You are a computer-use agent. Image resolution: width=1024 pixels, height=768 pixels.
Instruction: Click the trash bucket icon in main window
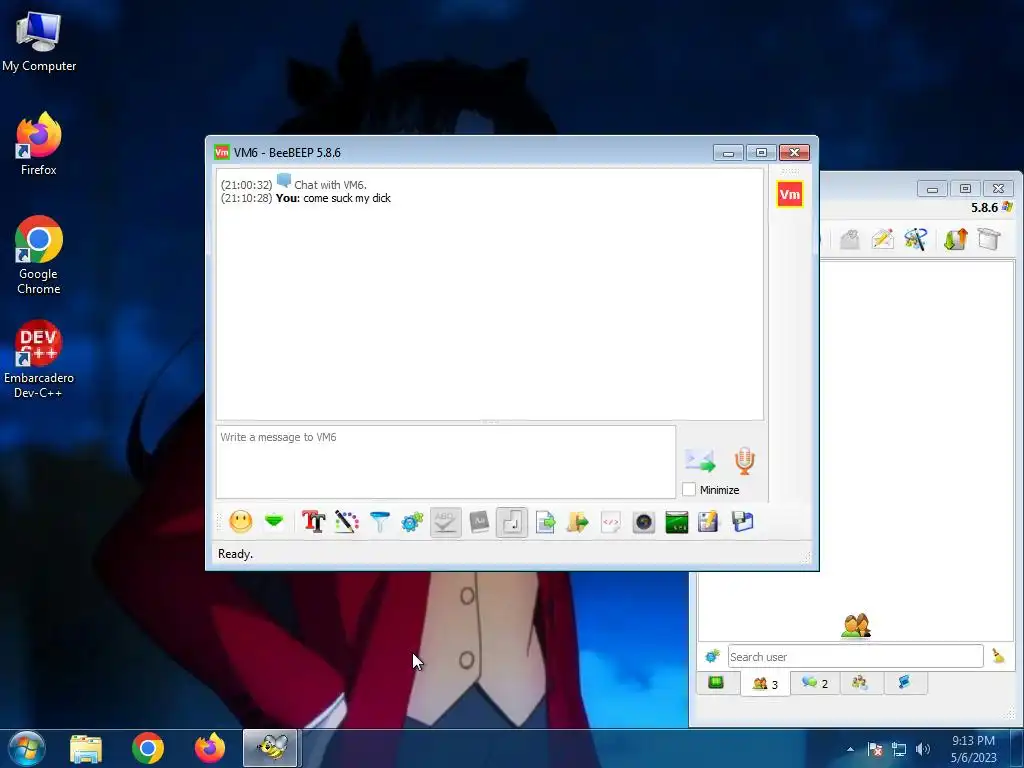coord(989,239)
